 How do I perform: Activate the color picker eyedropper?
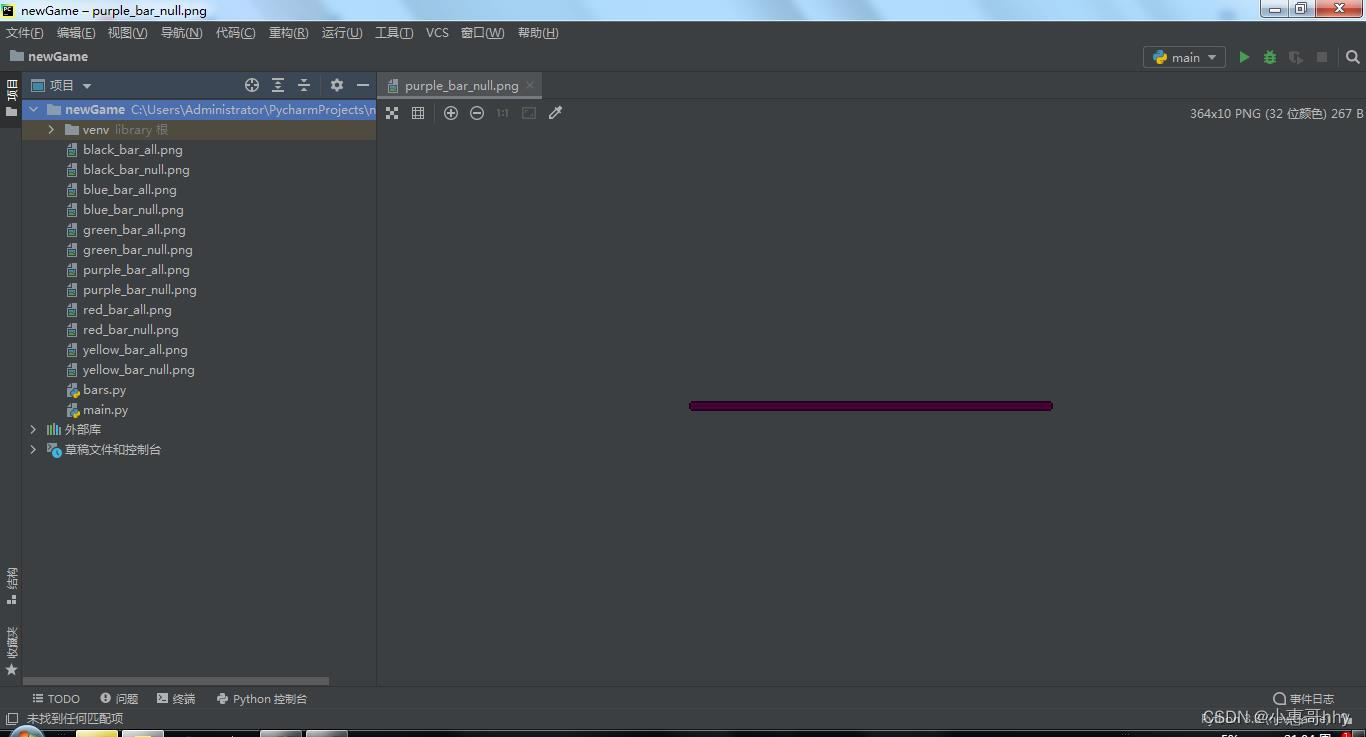click(x=556, y=113)
